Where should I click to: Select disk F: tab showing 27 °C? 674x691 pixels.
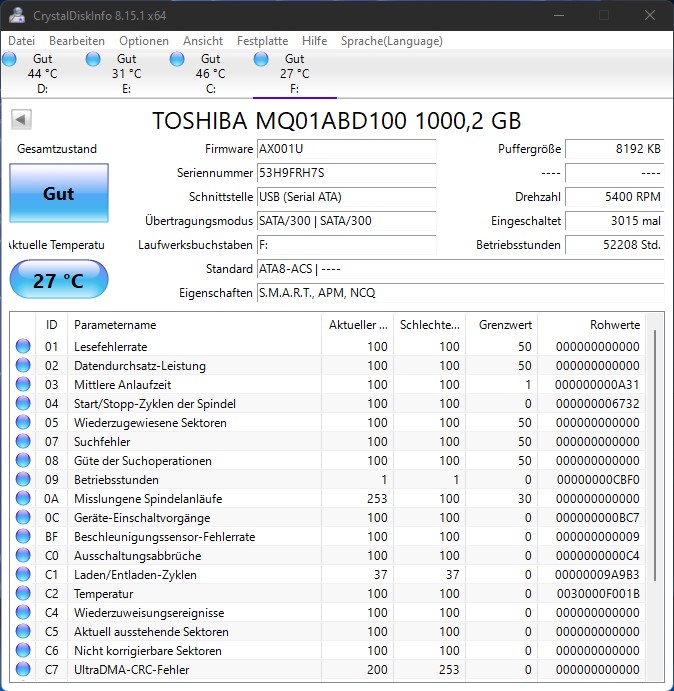tap(294, 74)
